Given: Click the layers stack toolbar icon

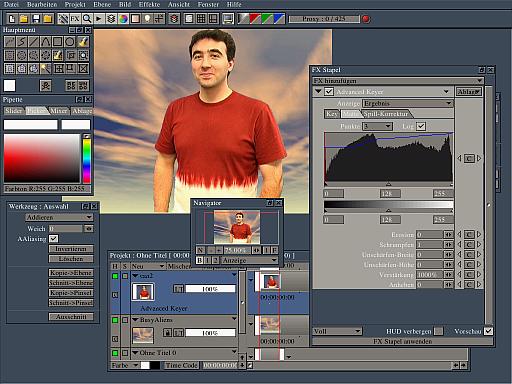Looking at the screenshot, I should pos(111,19).
